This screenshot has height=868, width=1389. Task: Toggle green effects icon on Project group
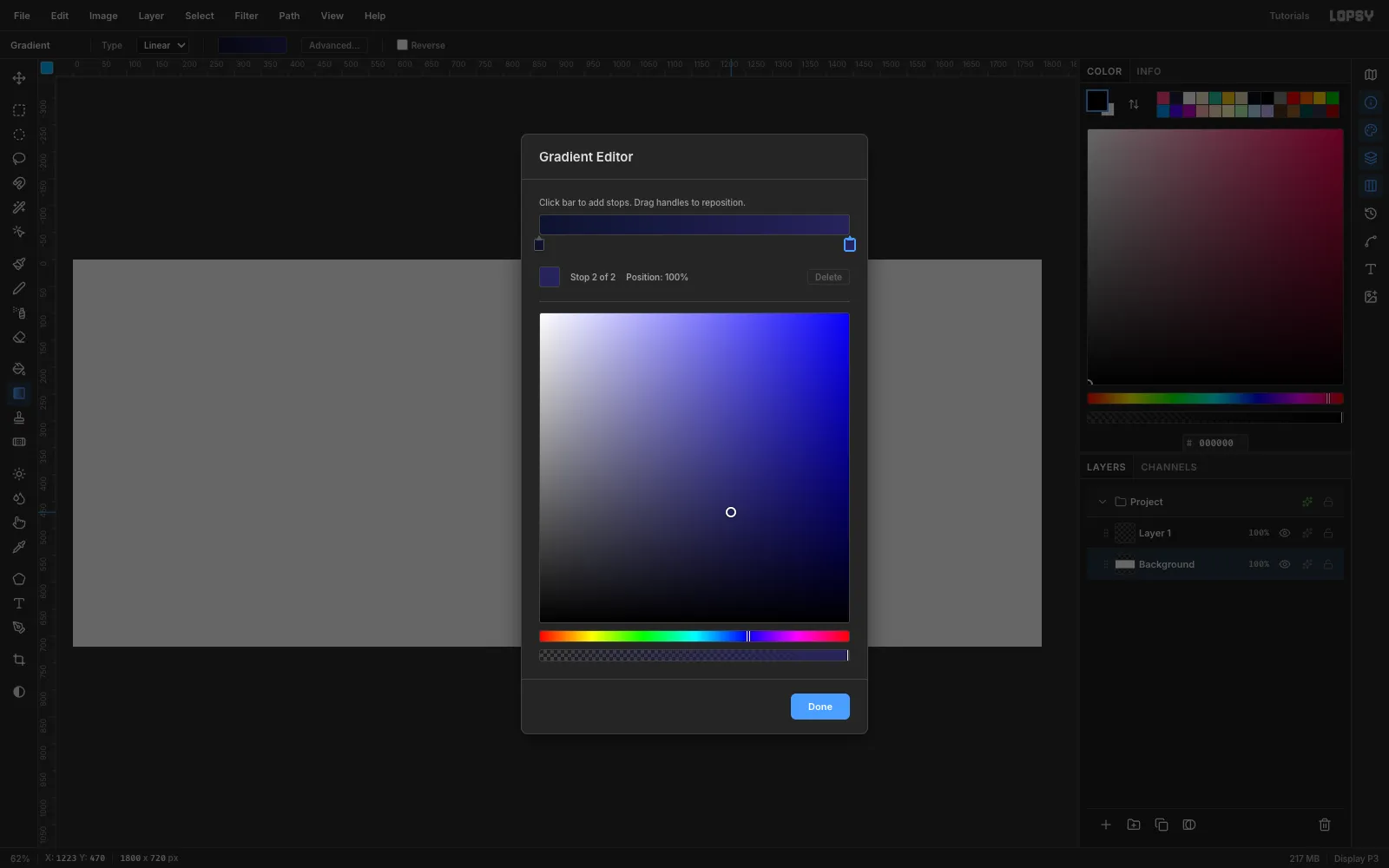point(1307,502)
